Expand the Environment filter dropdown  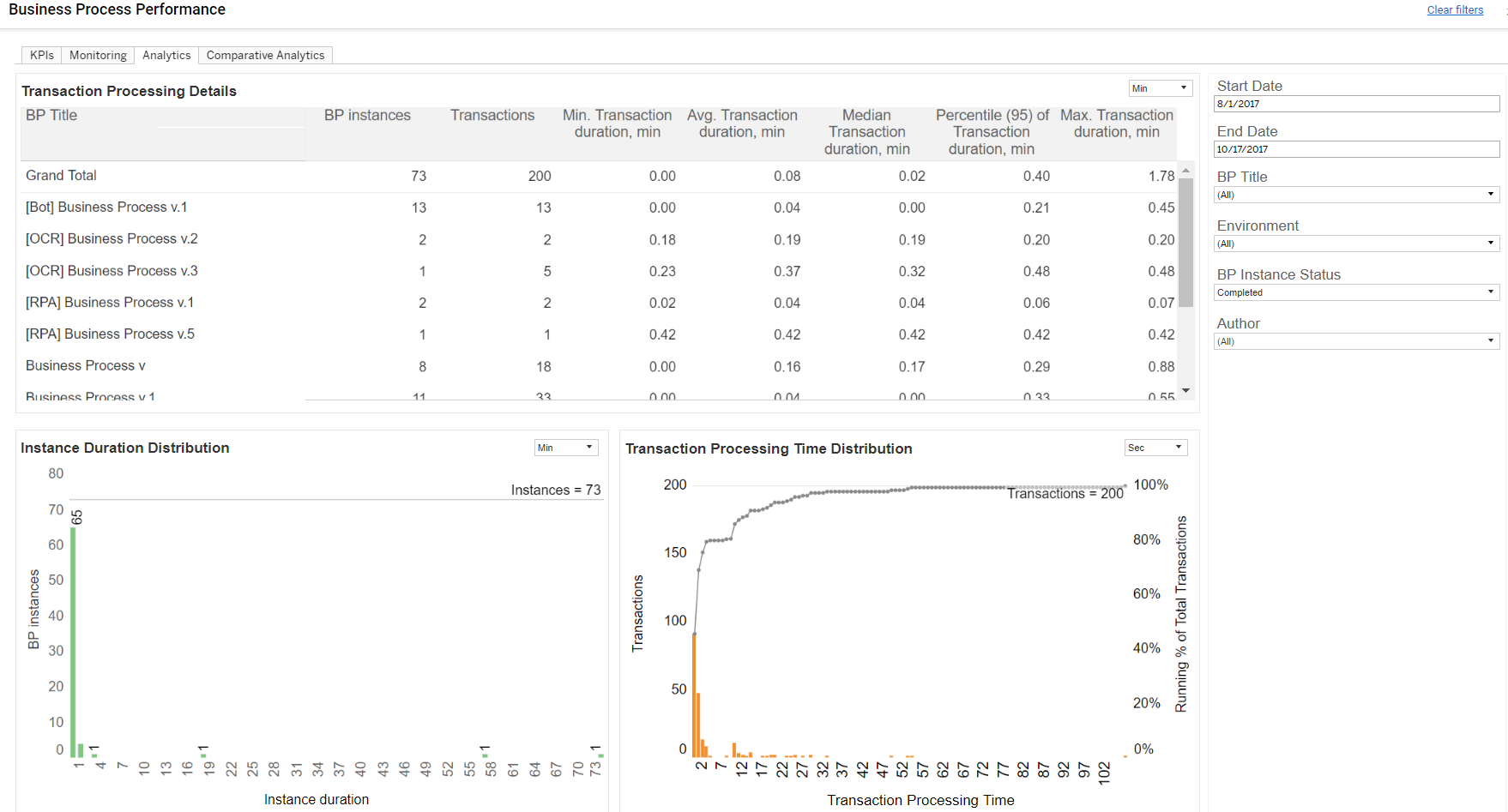1356,244
